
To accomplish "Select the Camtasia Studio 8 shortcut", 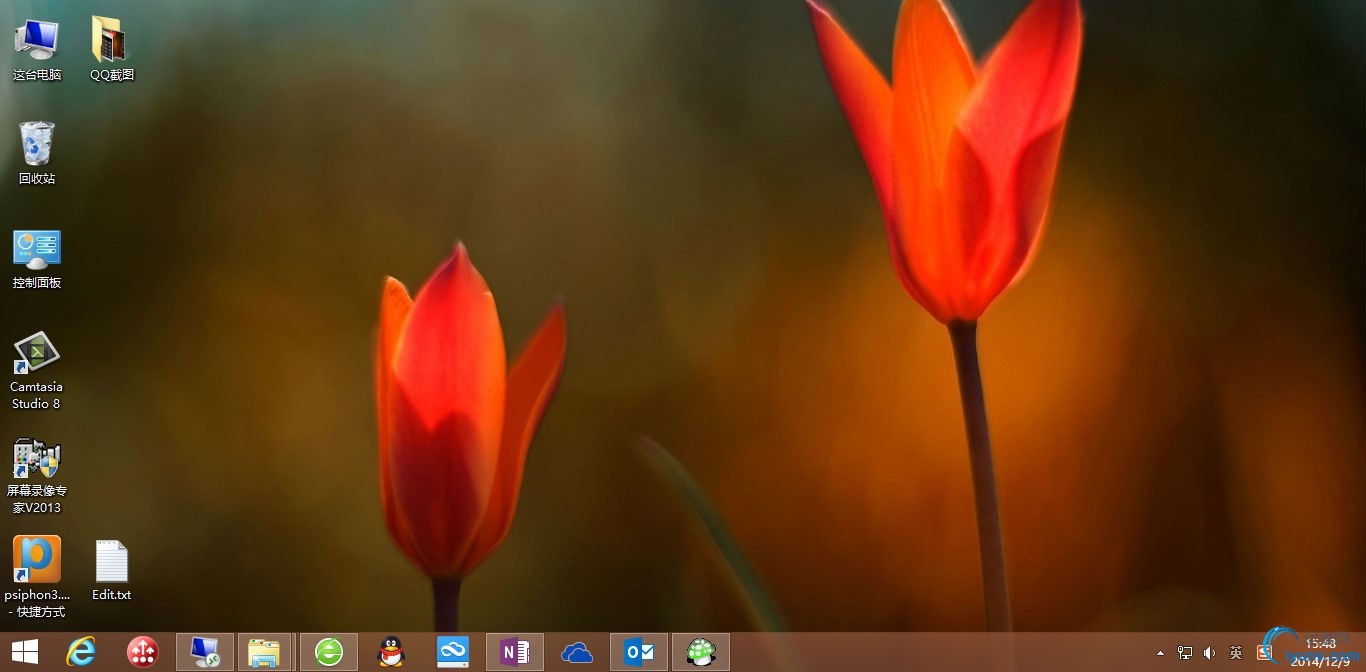I will coord(37,370).
